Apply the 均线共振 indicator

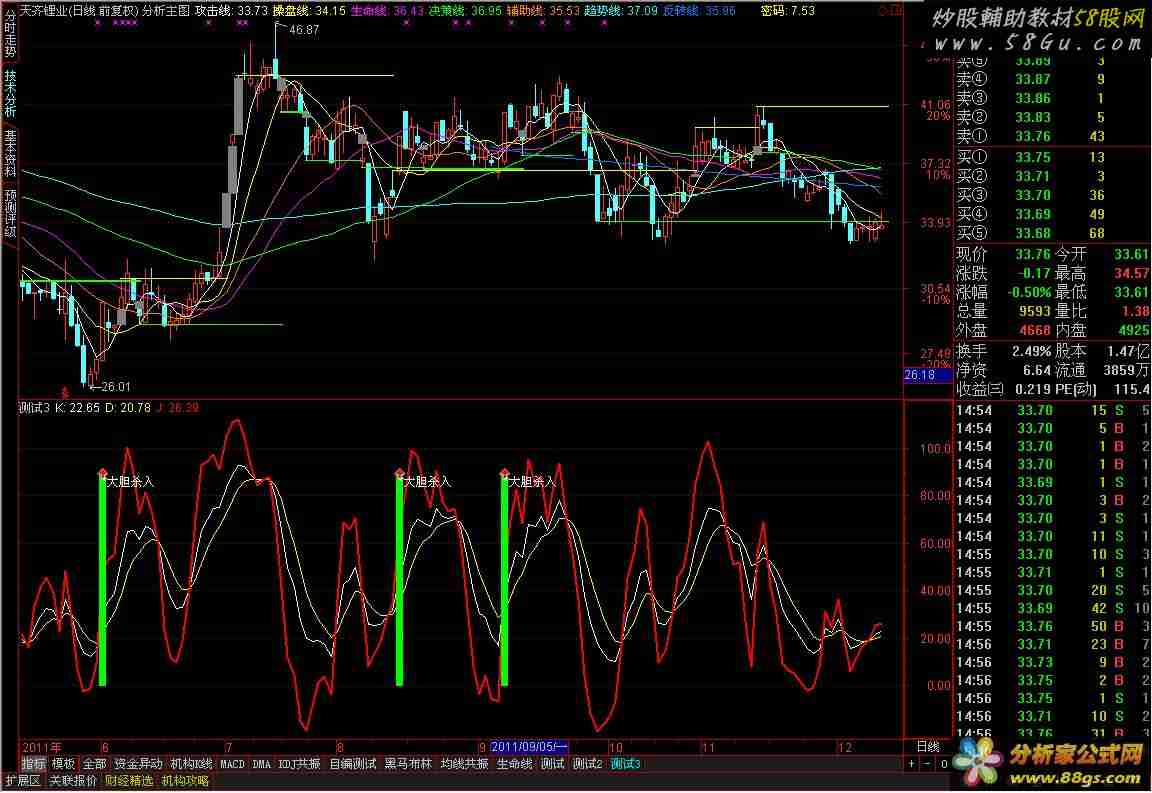(x=464, y=764)
